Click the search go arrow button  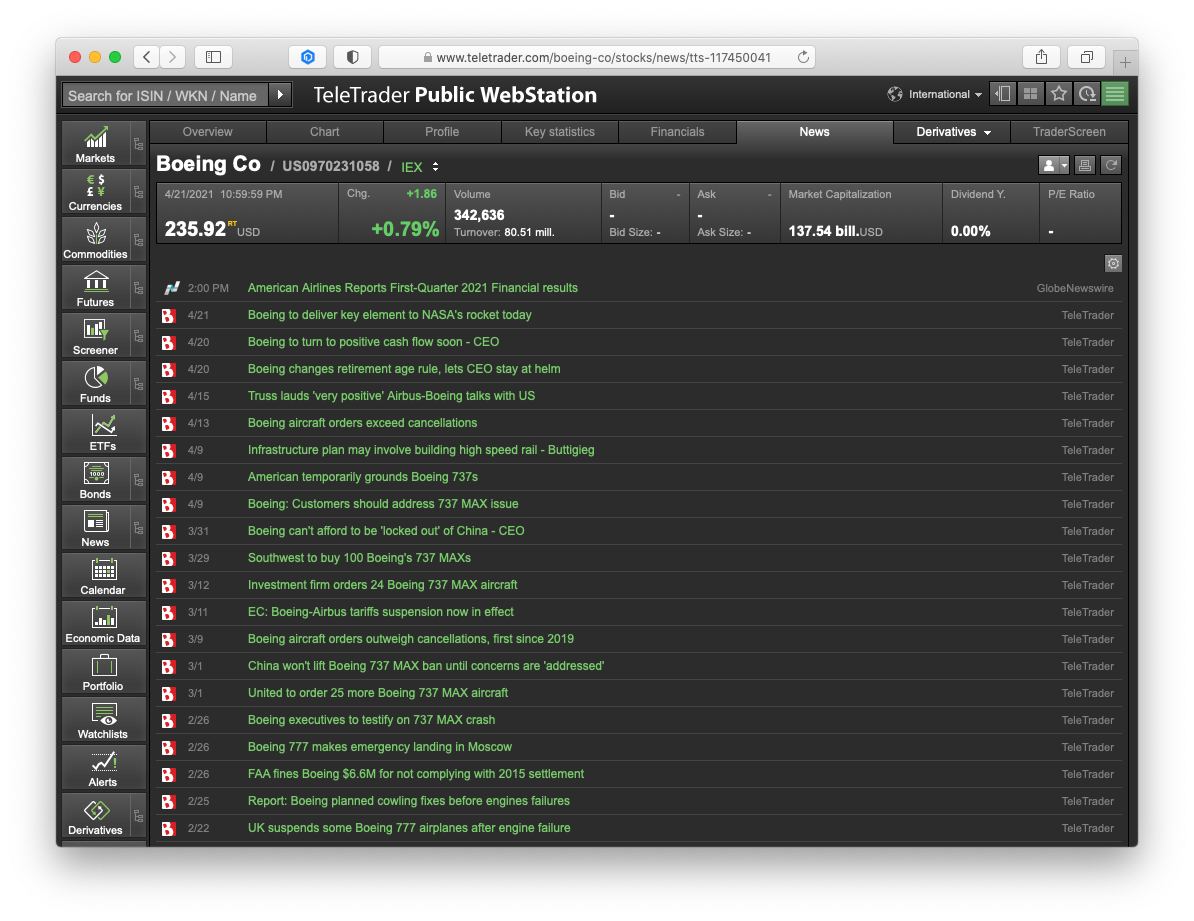[280, 95]
